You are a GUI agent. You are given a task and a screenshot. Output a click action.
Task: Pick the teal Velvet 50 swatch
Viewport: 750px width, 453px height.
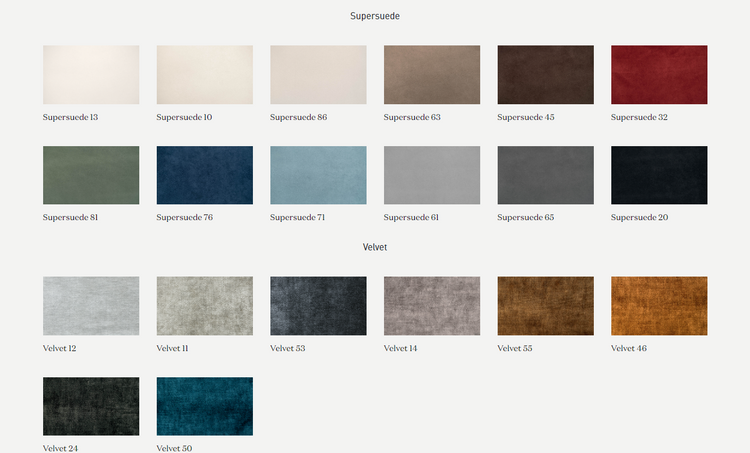(x=204, y=406)
